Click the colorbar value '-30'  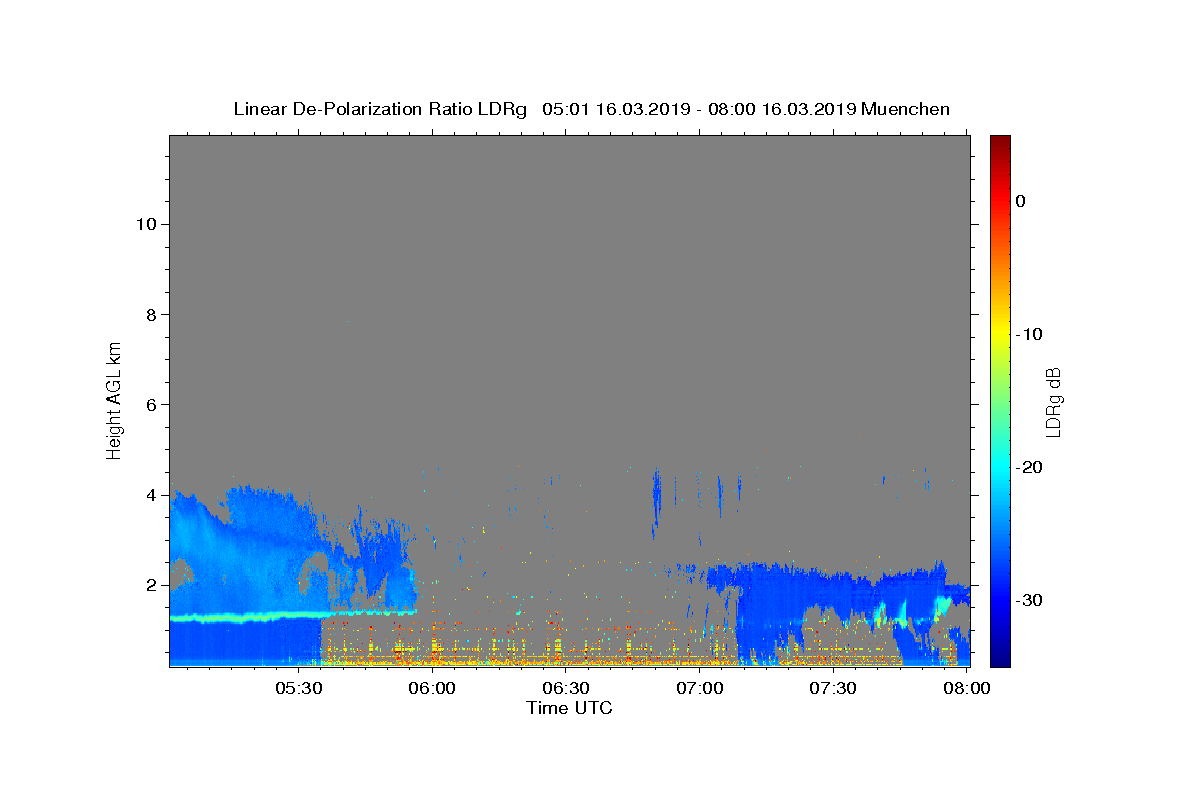pos(1029,600)
